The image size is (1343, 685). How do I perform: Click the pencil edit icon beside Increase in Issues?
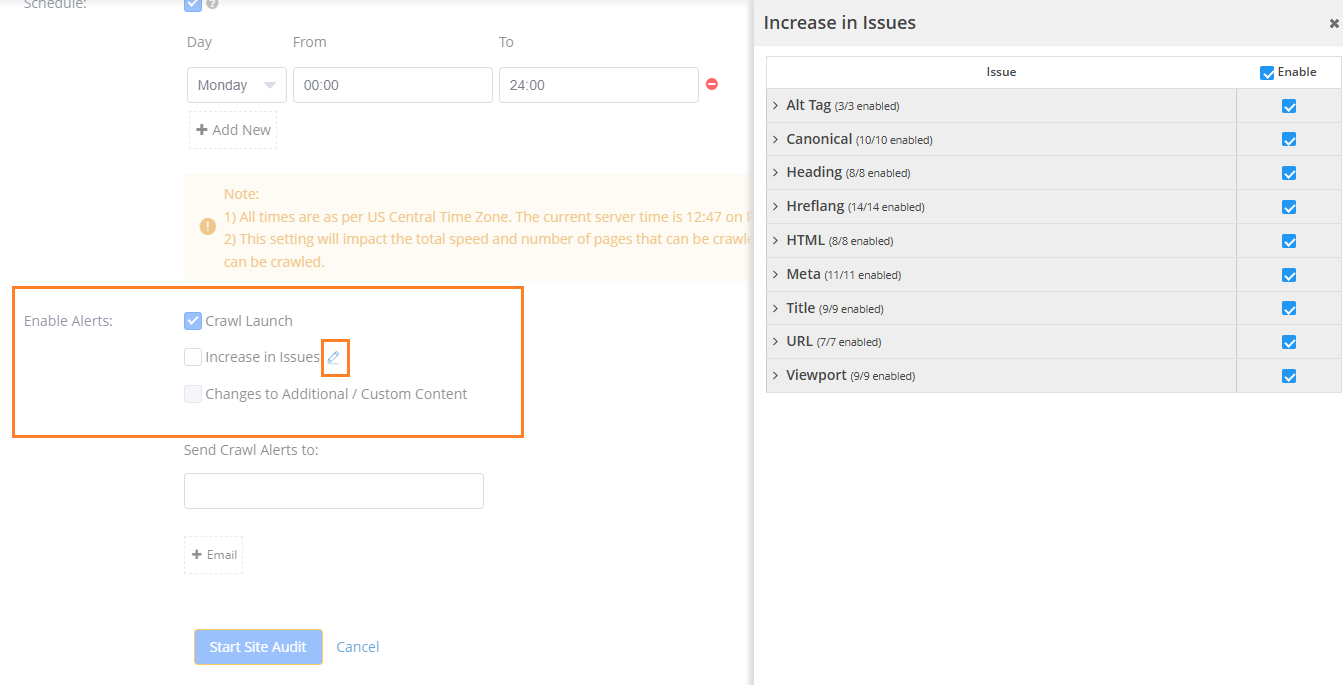point(334,357)
